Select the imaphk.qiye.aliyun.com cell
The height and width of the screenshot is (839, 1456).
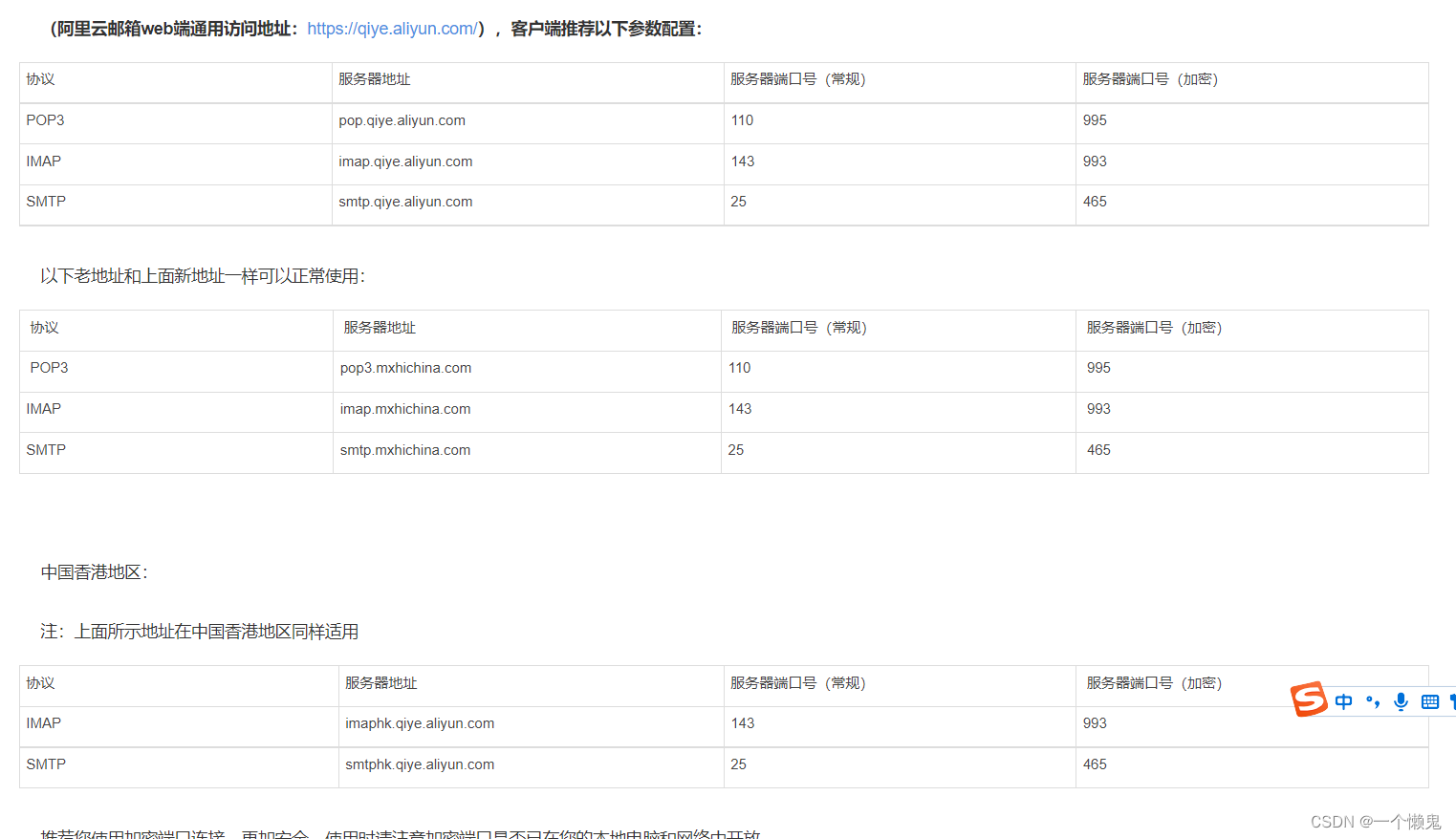[420, 723]
